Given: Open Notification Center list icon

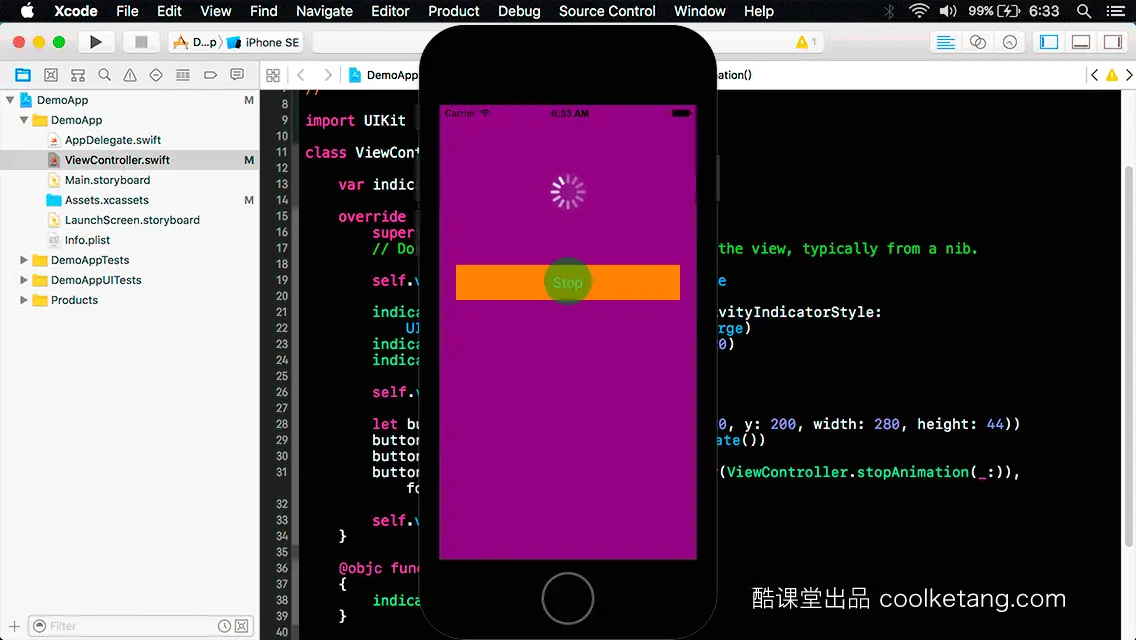Looking at the screenshot, I should (1116, 11).
